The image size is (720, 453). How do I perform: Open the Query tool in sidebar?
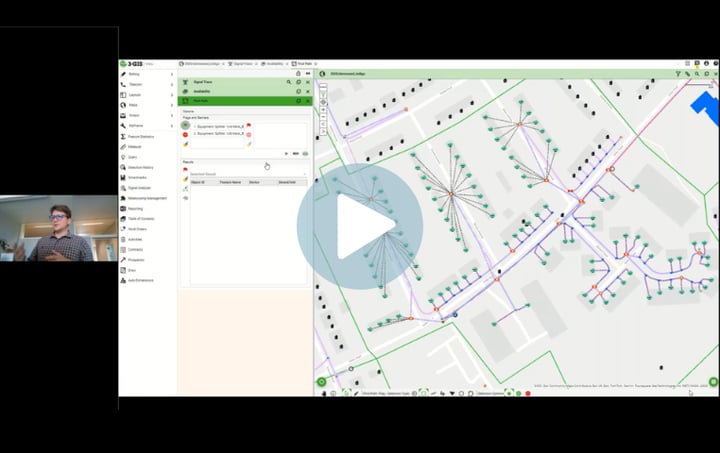point(132,157)
